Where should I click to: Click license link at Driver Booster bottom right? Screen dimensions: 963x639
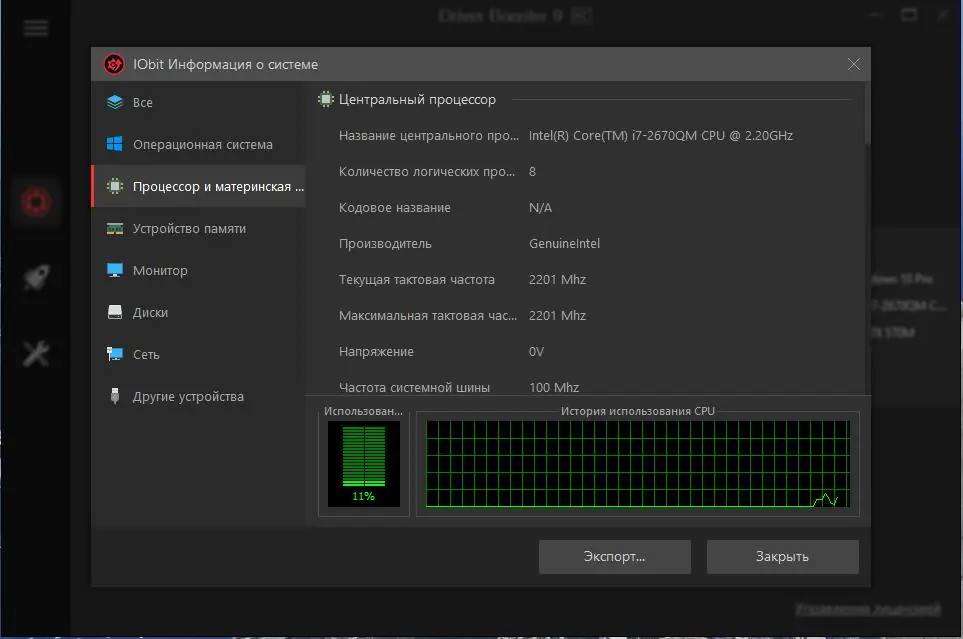868,609
